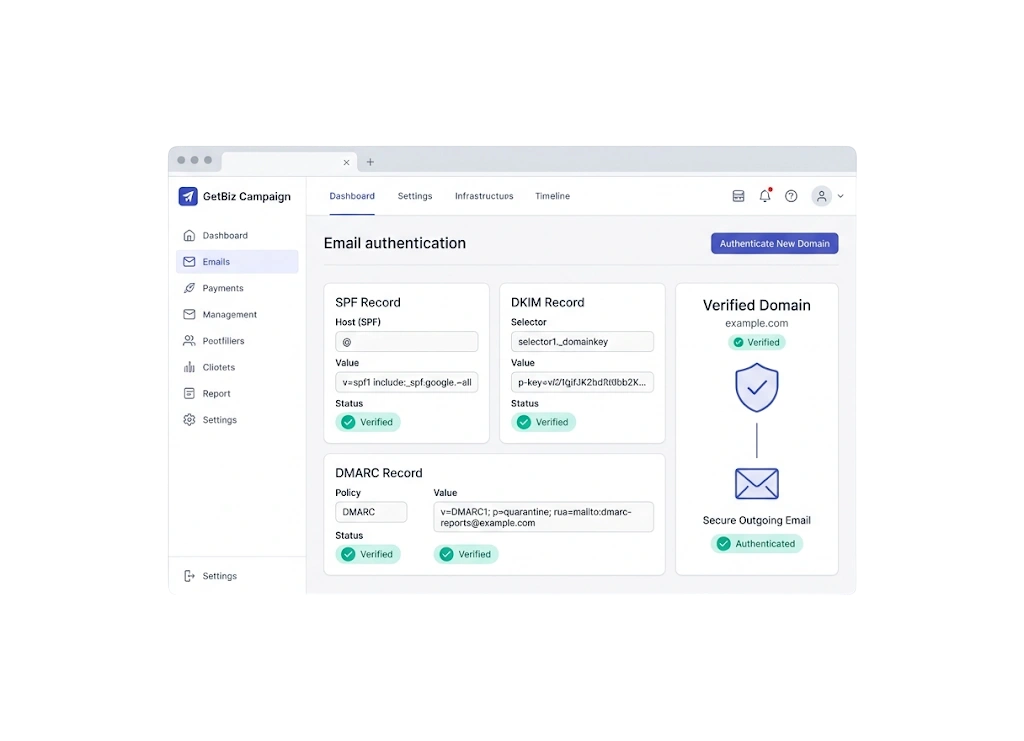Click the DMARC Policy field
The height and width of the screenshot is (741, 1024).
pyautogui.click(x=371, y=512)
